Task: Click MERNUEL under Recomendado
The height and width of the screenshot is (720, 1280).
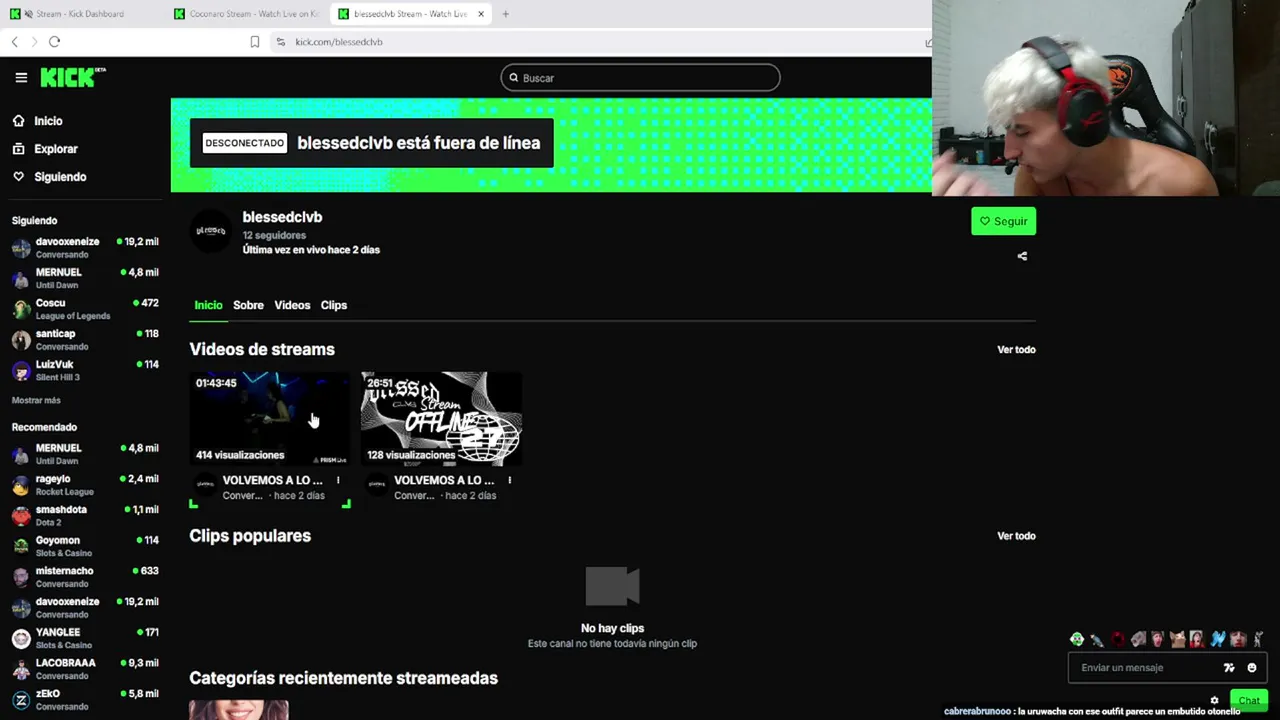Action: pyautogui.click(x=85, y=454)
